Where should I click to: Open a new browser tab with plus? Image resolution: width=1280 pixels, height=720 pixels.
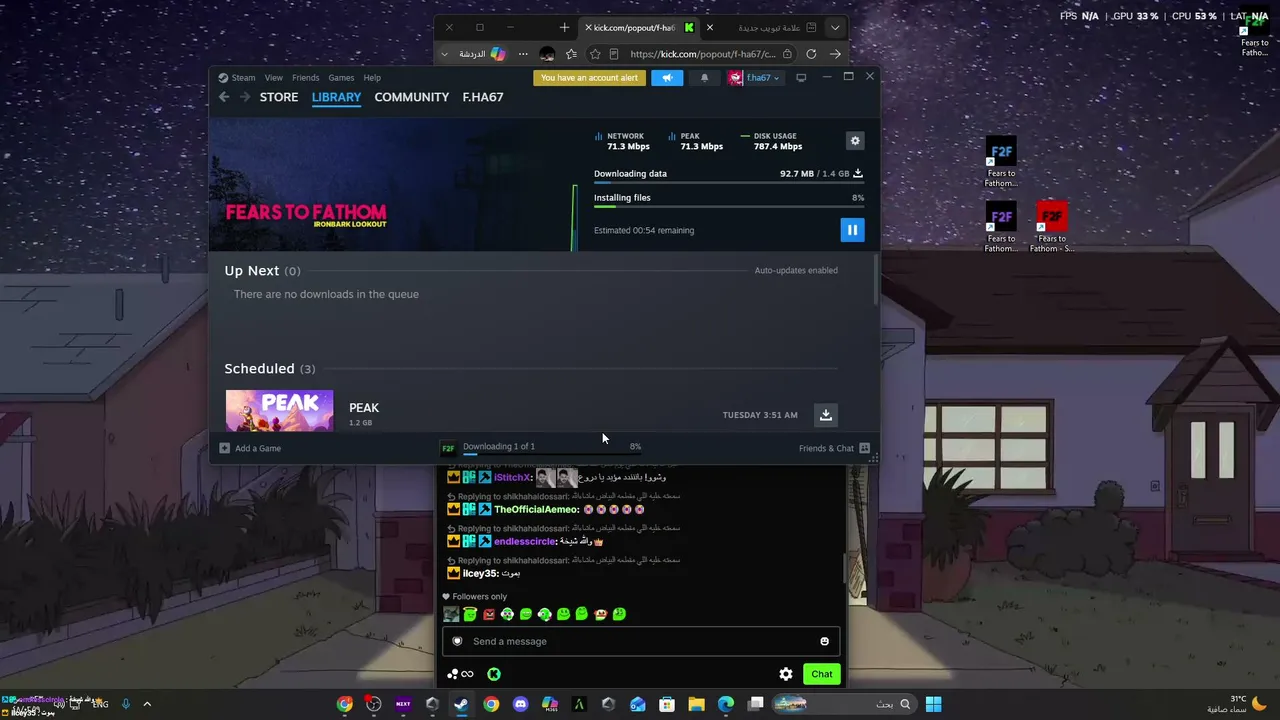565,28
